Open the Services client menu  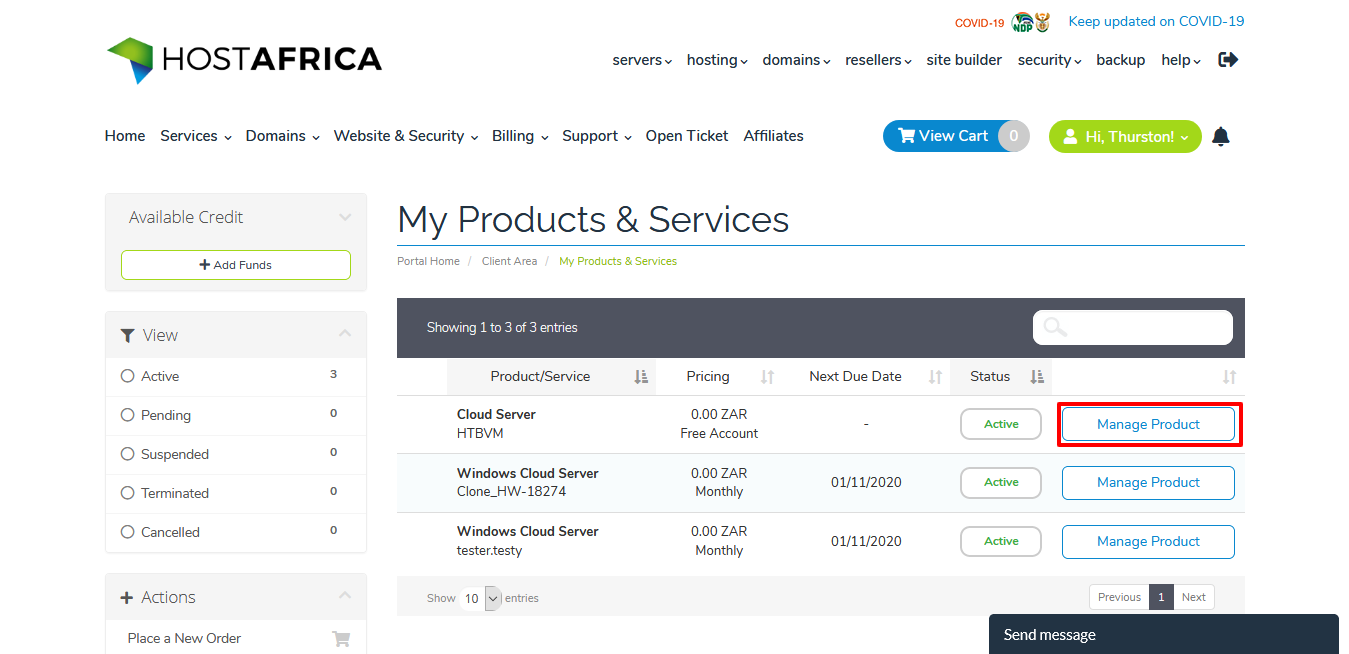(196, 136)
